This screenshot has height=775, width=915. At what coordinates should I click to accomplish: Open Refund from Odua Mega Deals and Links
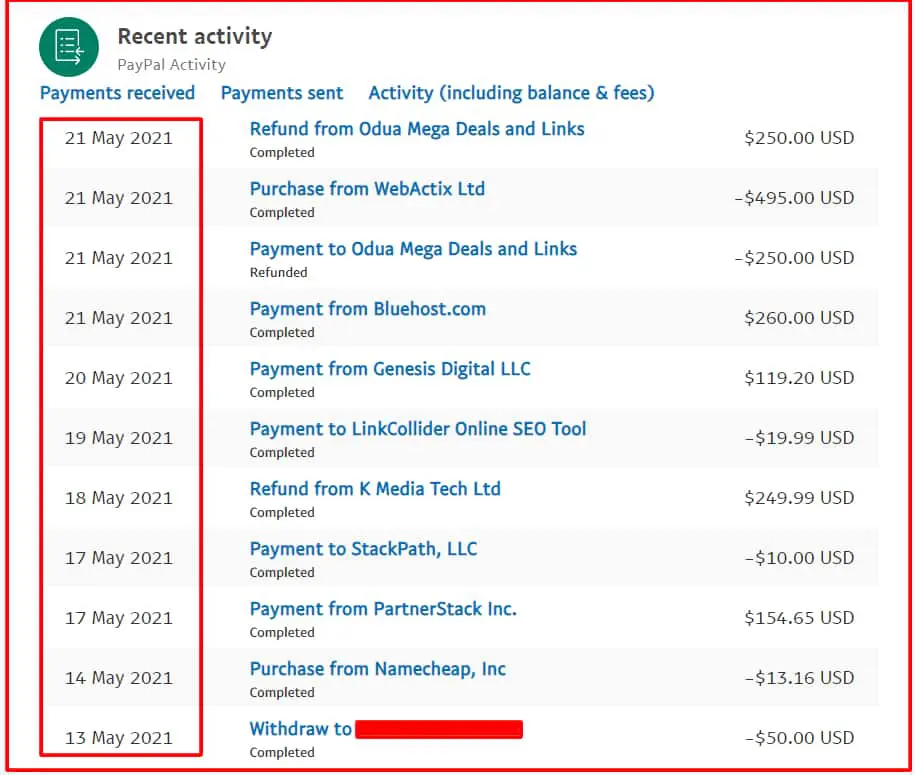click(416, 129)
